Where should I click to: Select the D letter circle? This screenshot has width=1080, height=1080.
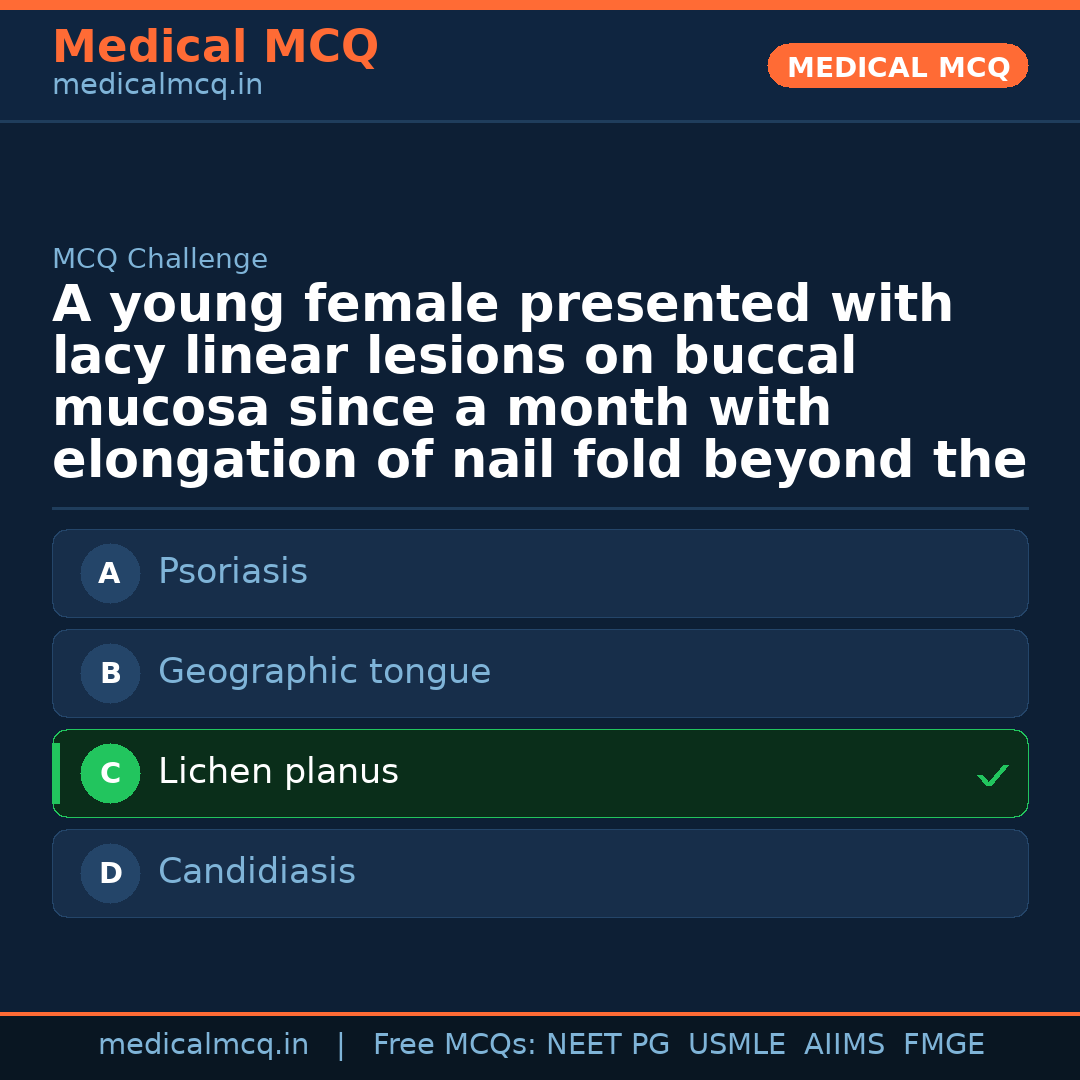pyautogui.click(x=110, y=874)
